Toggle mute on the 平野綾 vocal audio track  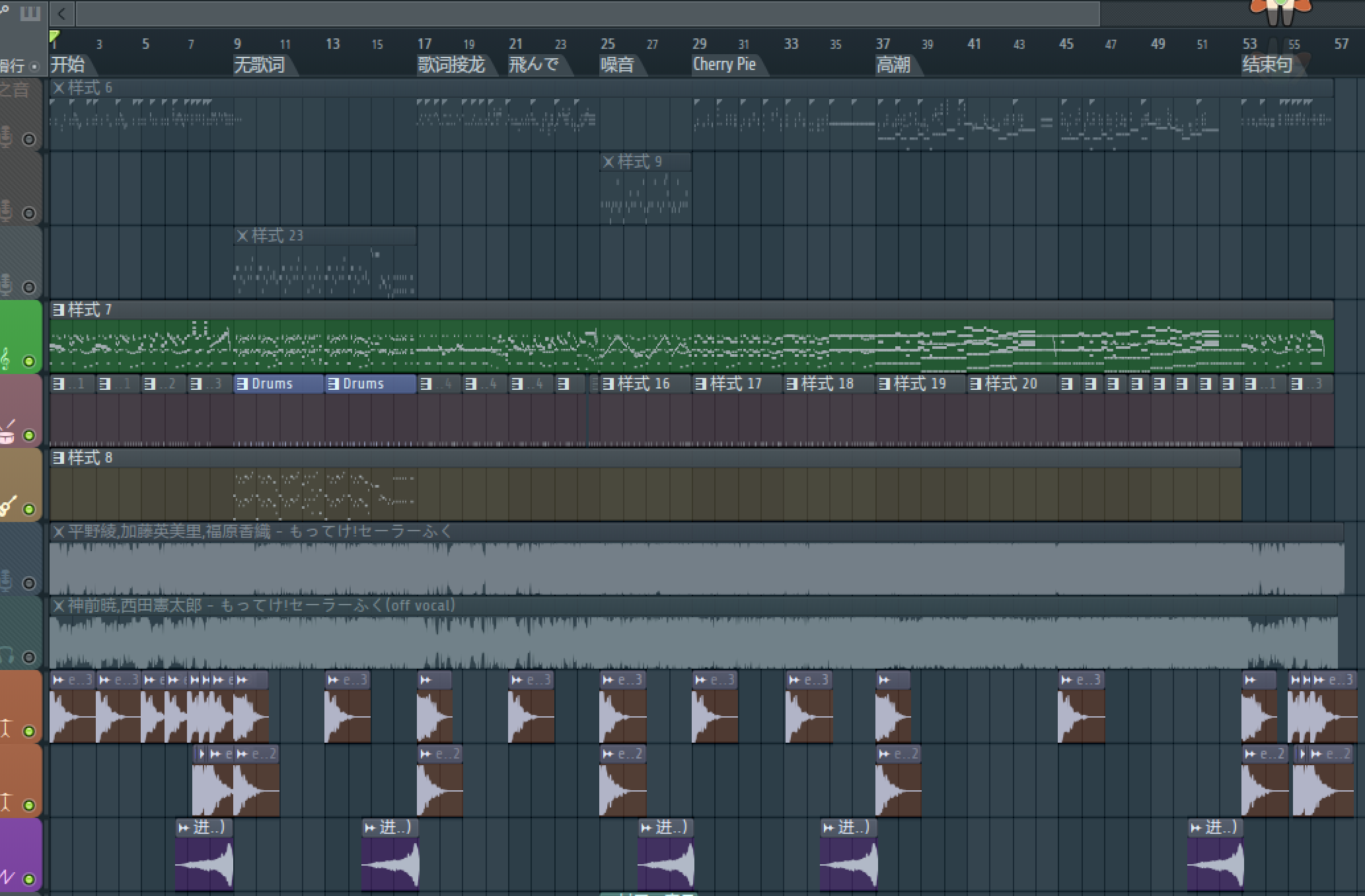coord(28,583)
